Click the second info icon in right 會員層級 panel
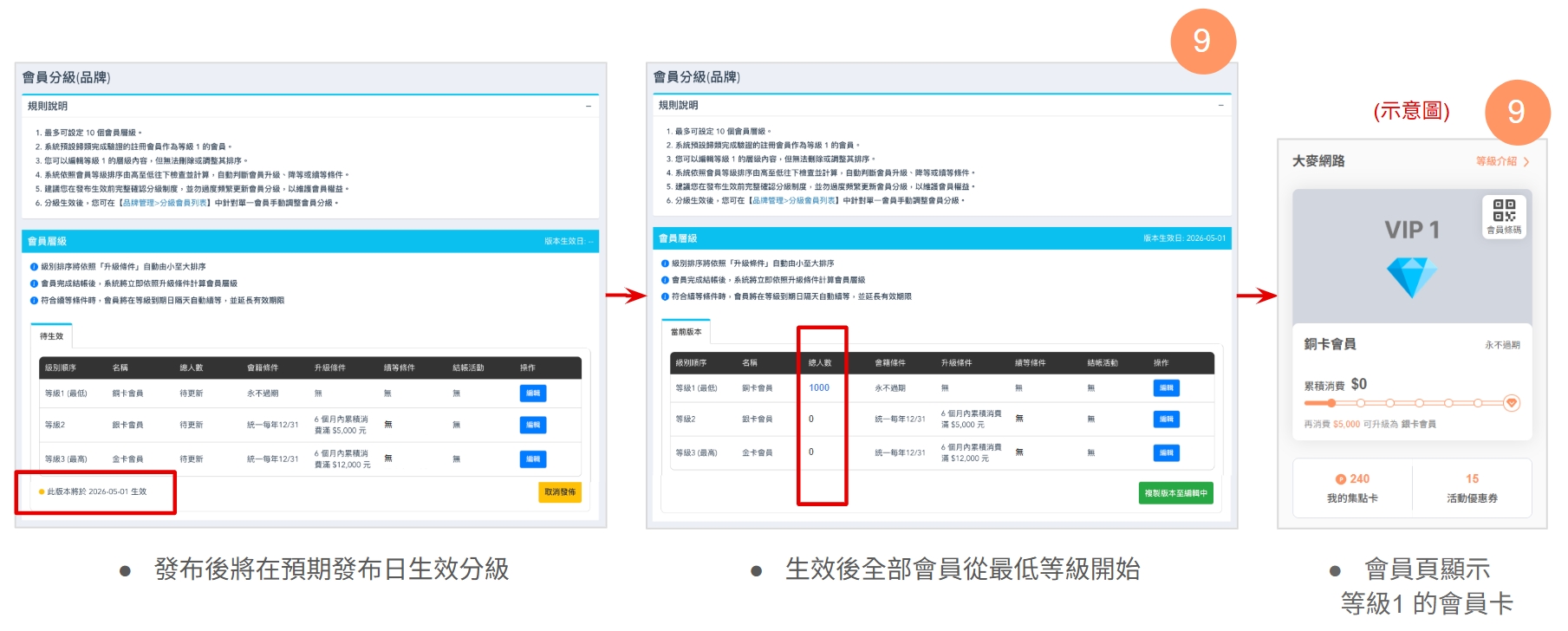Screen dimensions: 1568x631 tap(665, 280)
